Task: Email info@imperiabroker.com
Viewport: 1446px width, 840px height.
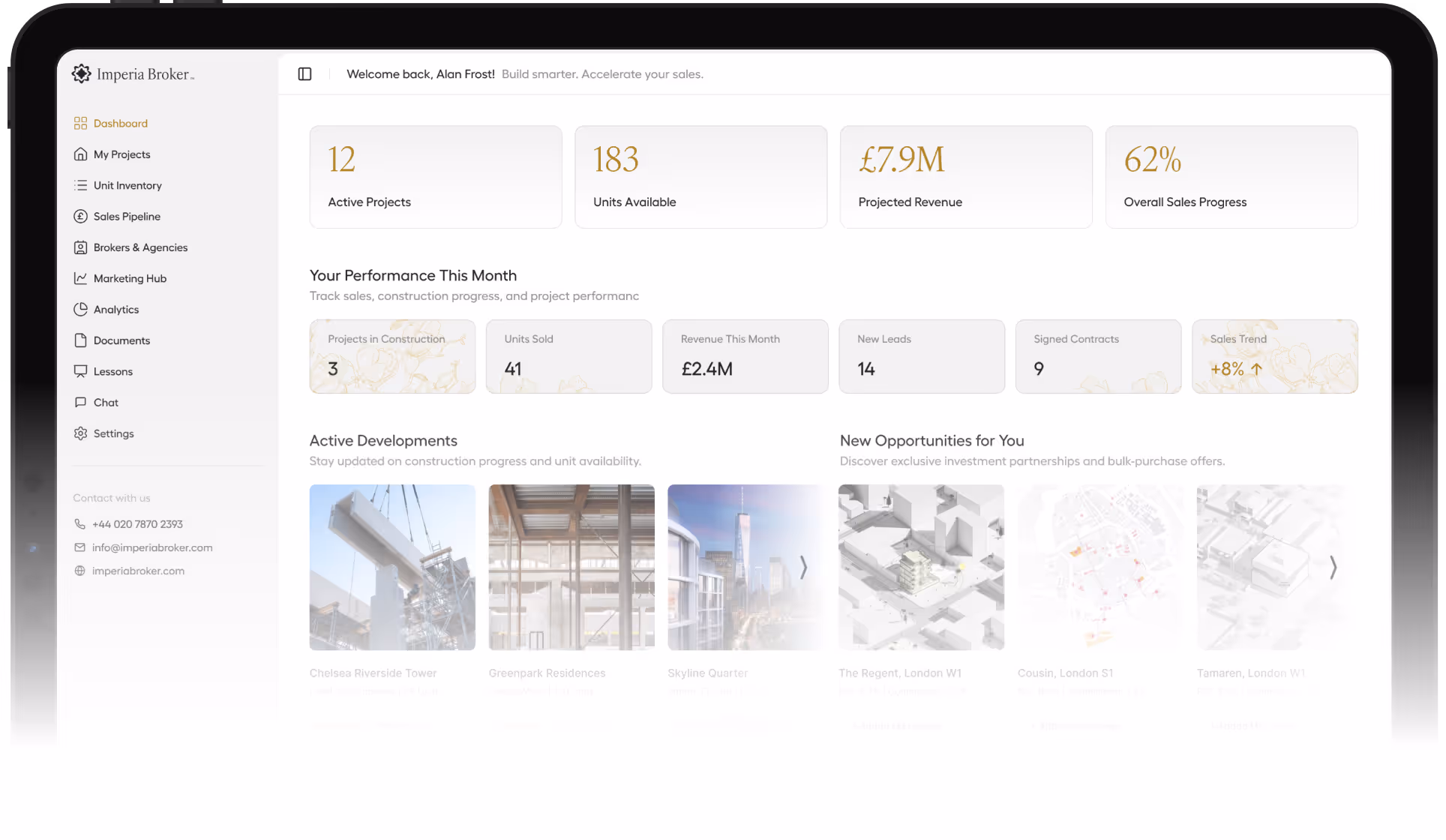Action: click(x=151, y=547)
